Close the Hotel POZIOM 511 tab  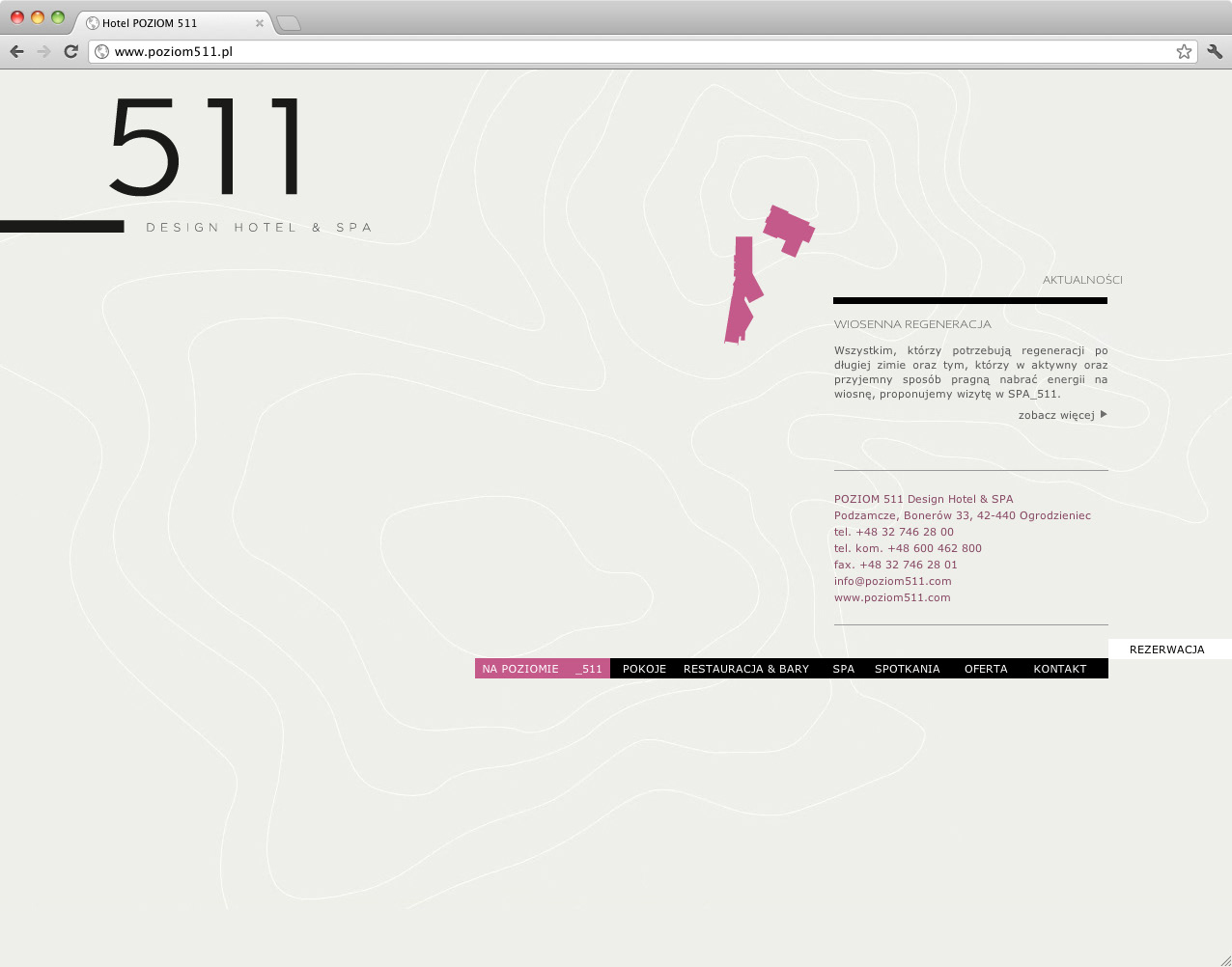pos(259,23)
